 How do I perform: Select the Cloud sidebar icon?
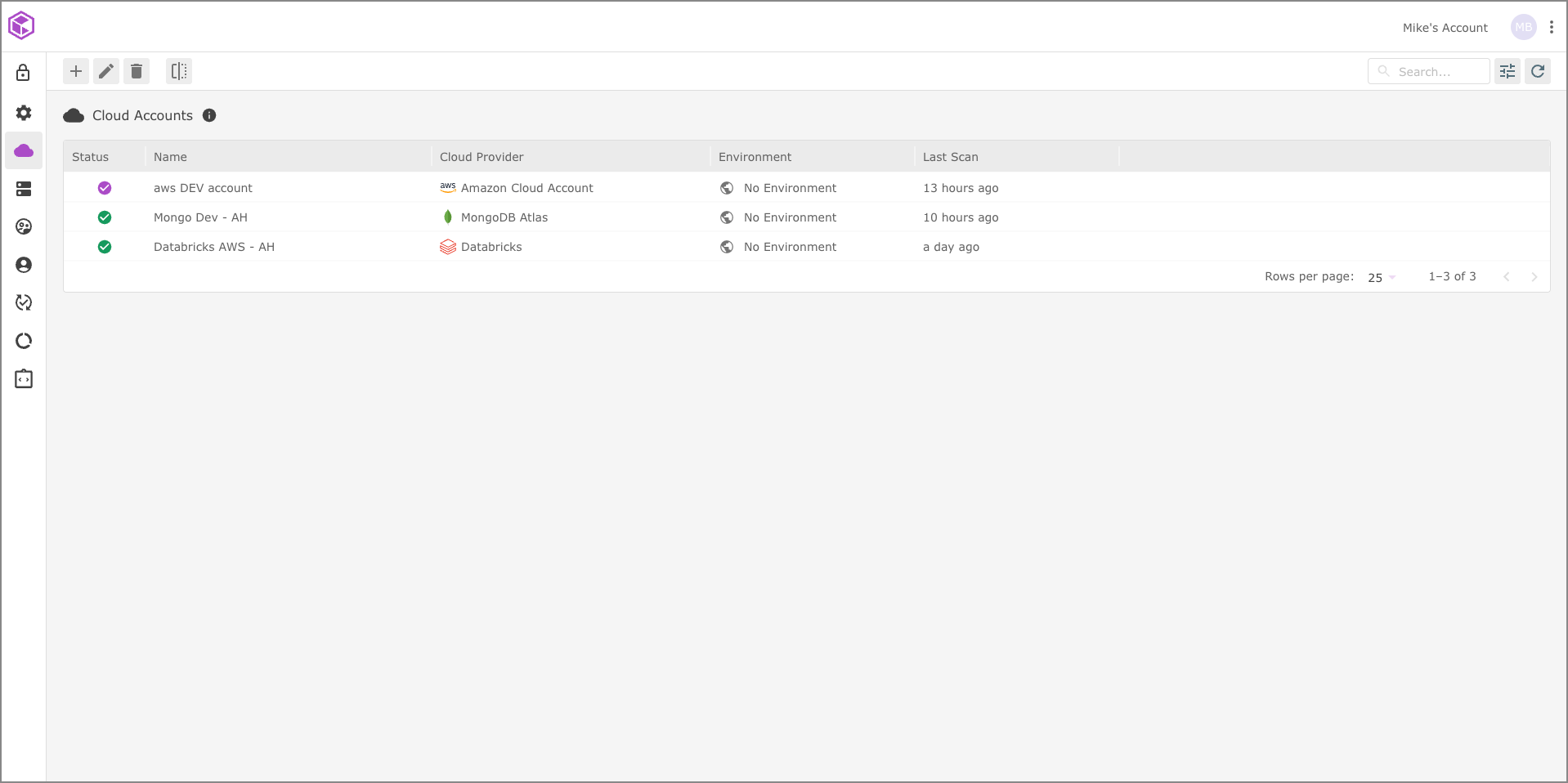24,150
